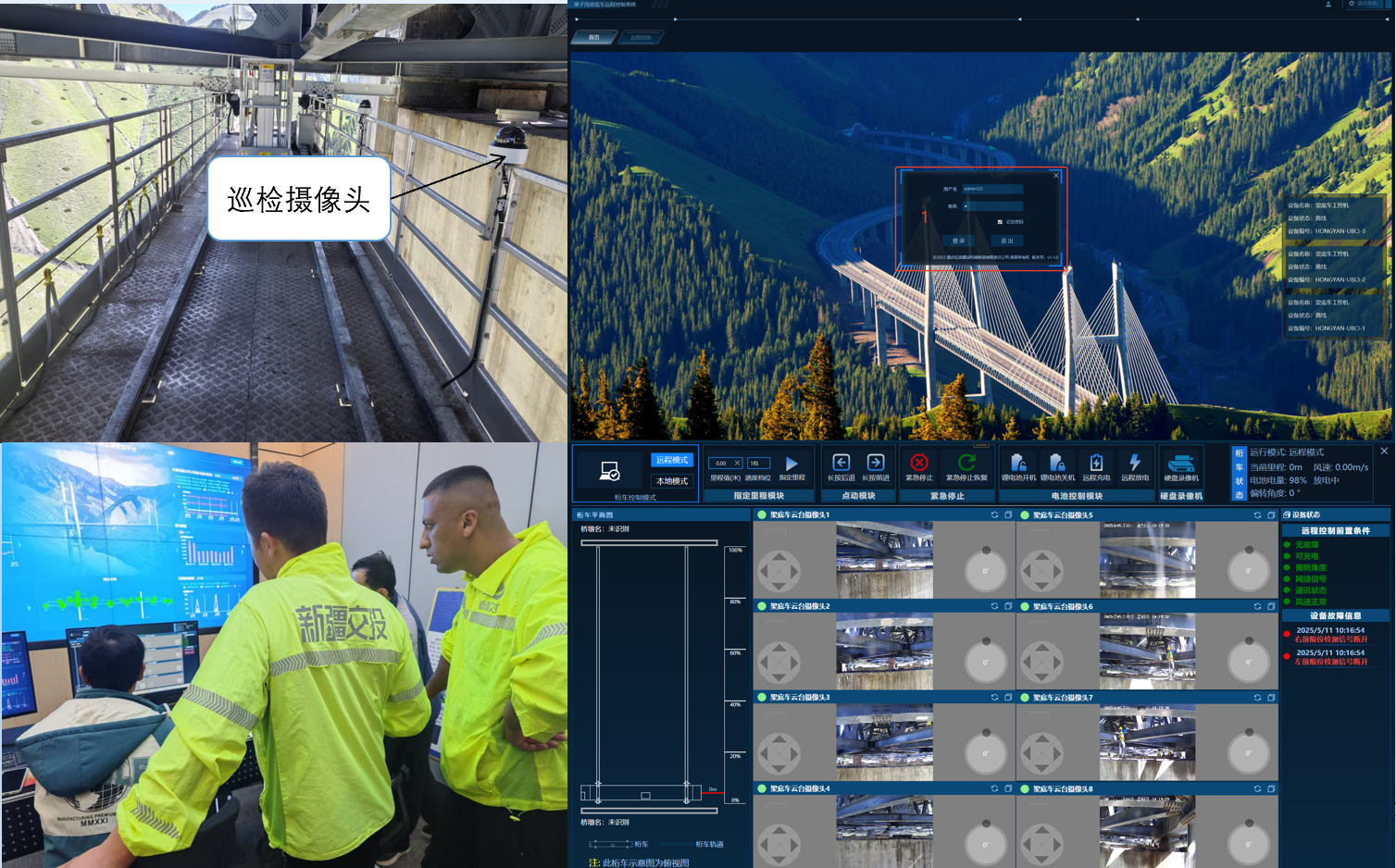Click the 登录 login button

958,241
